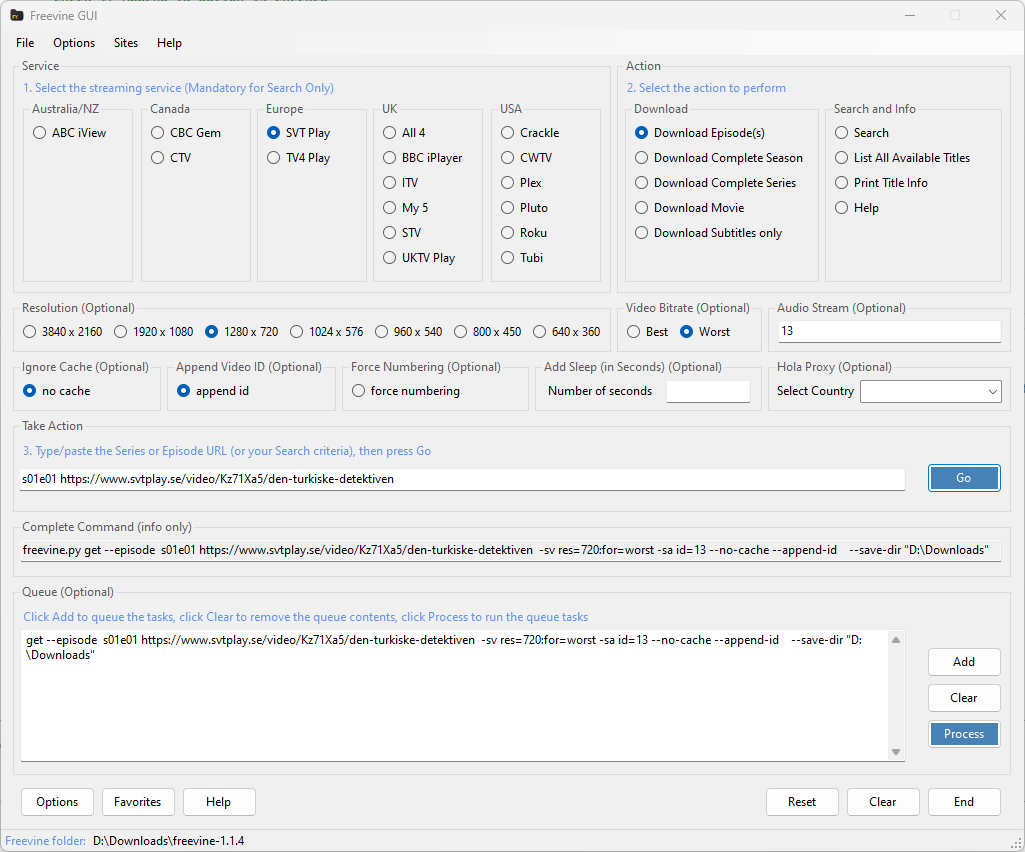Screen dimensions: 1025x852
Task: Click the Number of seconds field
Action: point(708,392)
